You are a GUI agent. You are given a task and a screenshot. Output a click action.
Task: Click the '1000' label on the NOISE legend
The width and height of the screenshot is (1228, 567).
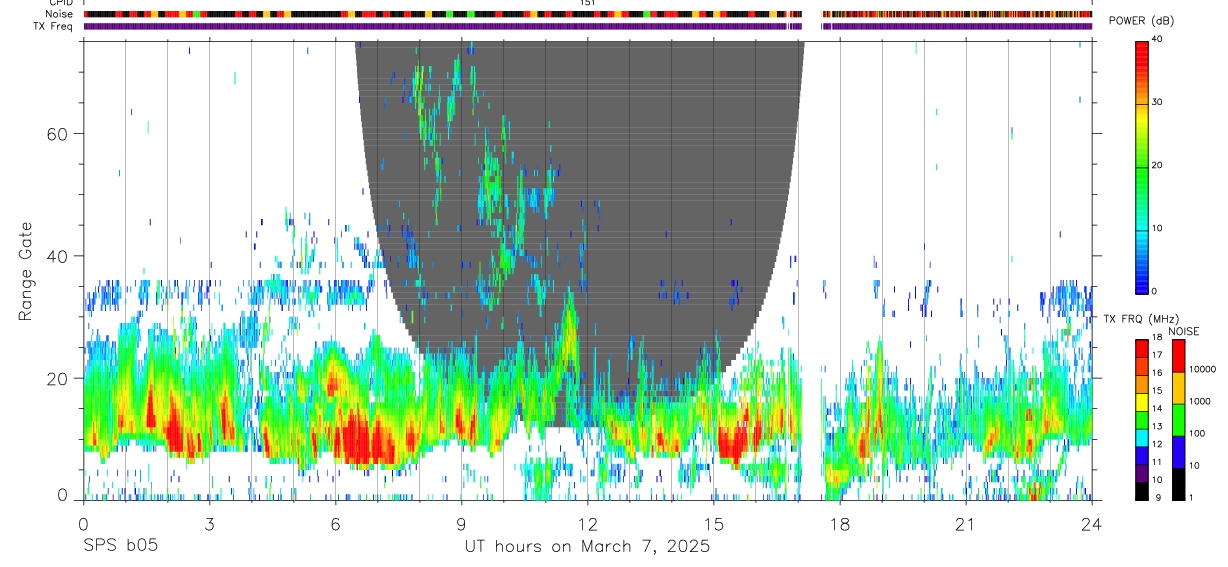(1200, 402)
